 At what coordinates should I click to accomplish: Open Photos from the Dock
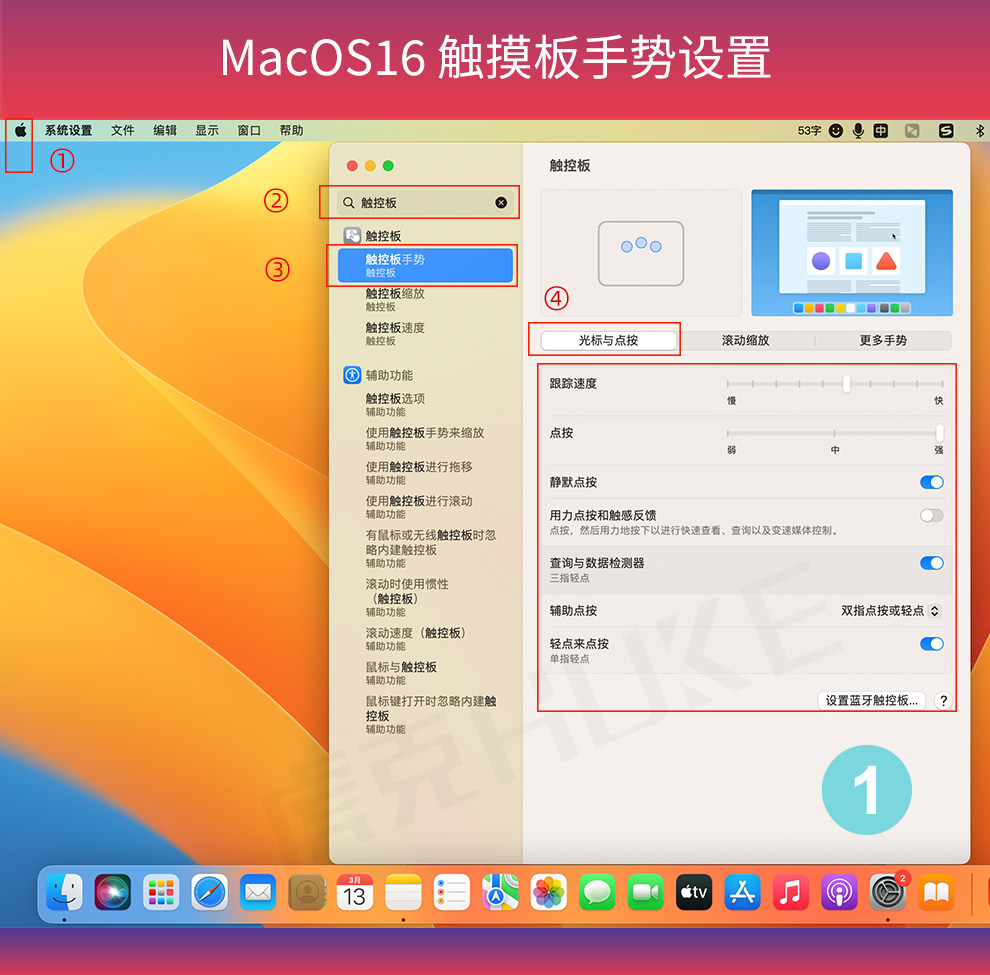(549, 892)
